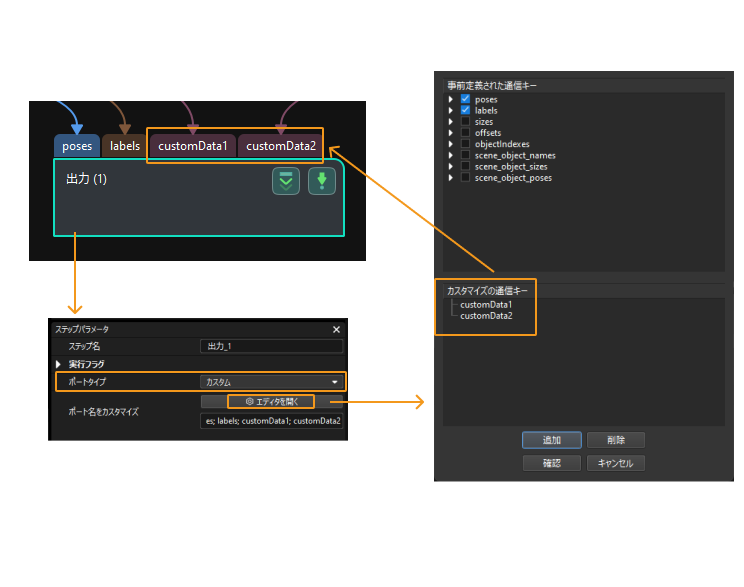Click the カスタマイズの通信キー heading
This screenshot has height=587, width=744.
click(487, 290)
